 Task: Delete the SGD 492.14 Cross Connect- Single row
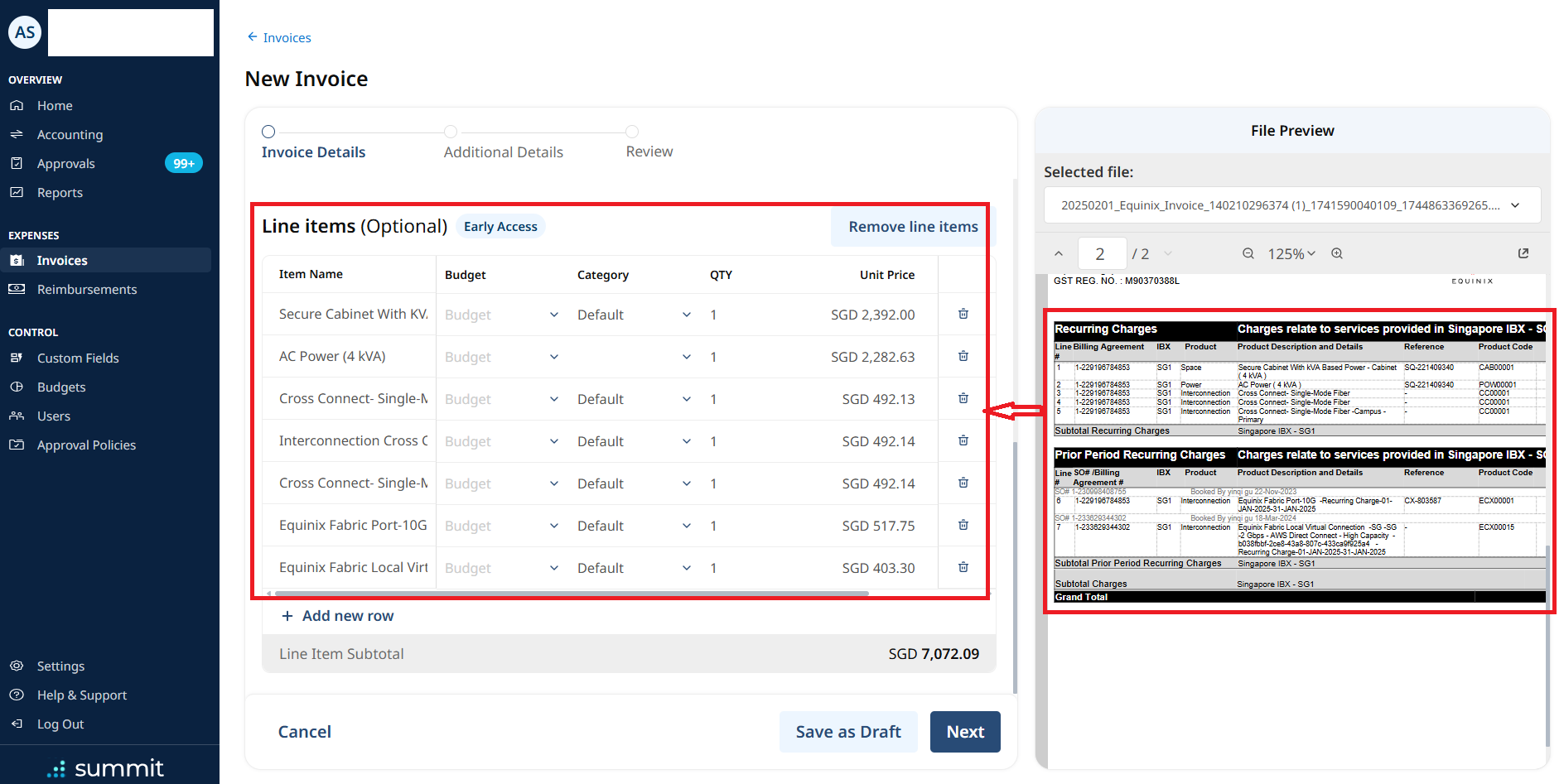tap(963, 483)
